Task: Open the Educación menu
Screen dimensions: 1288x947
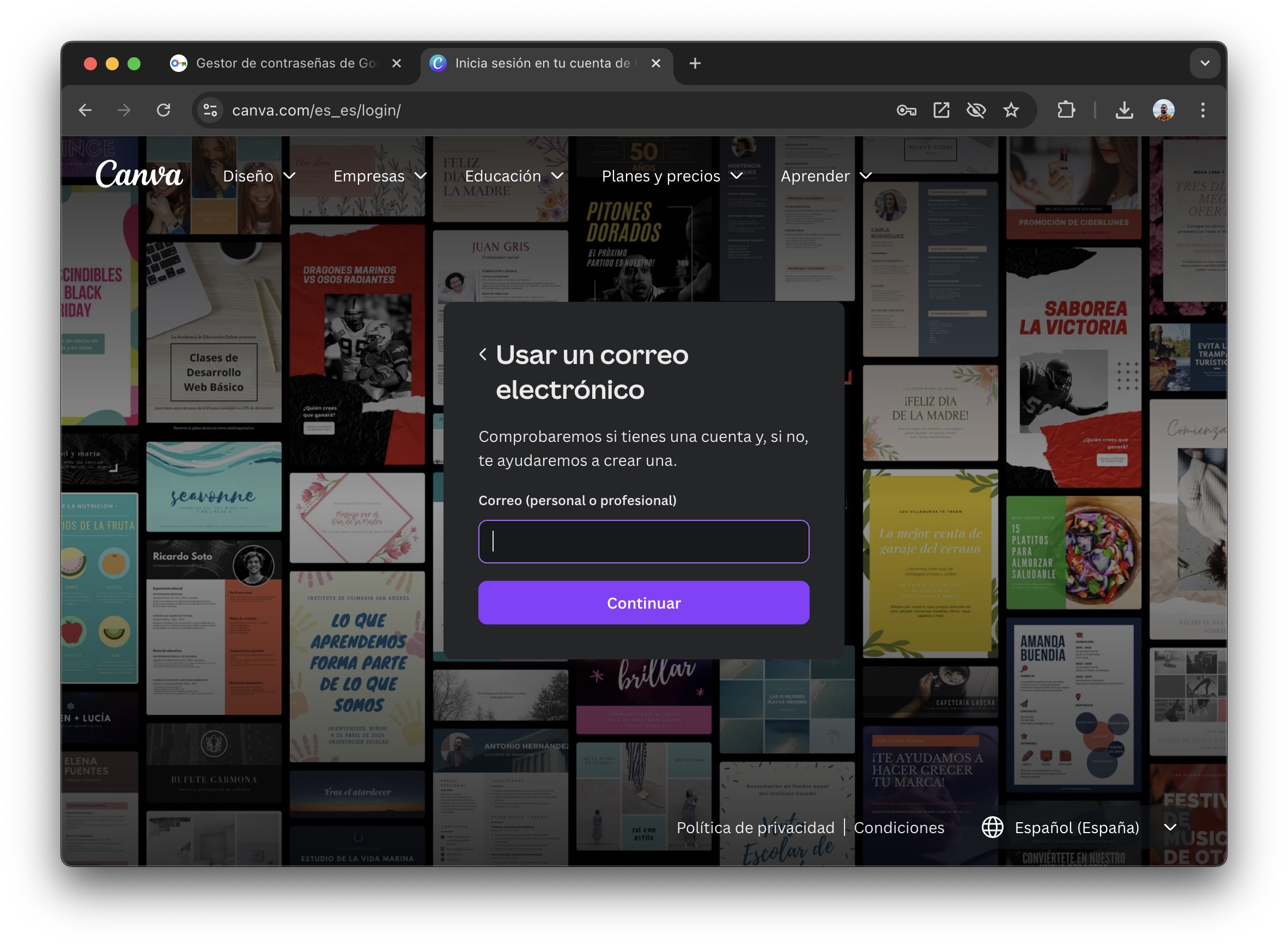Action: [x=503, y=176]
